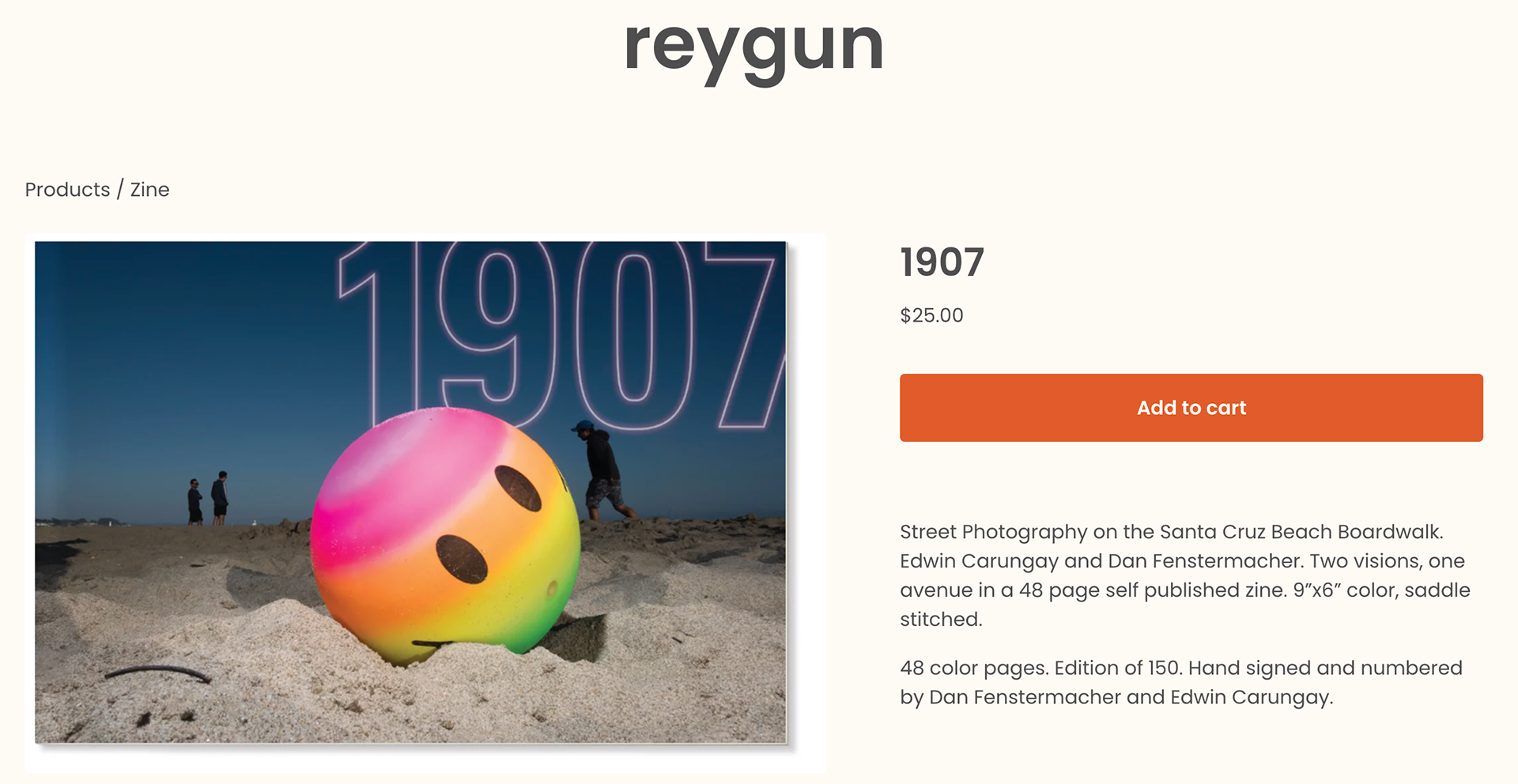Add the 1907 zine to cart
The height and width of the screenshot is (784, 1518).
tap(1191, 408)
